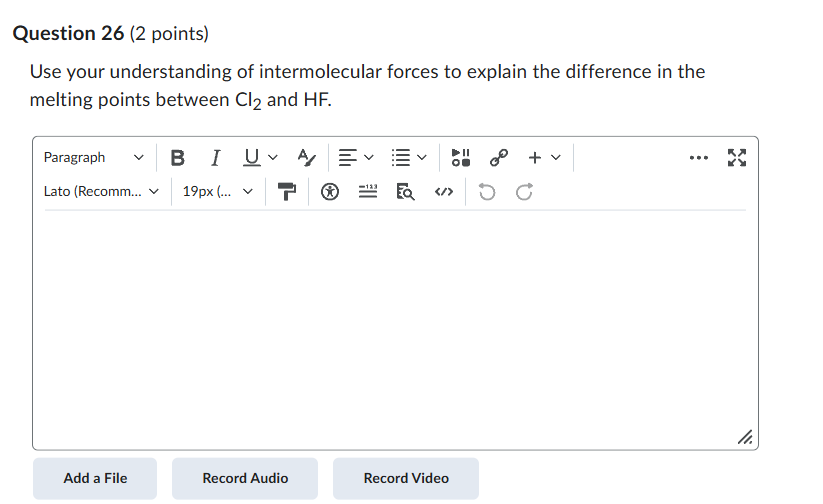Click the Question 26 heading
This screenshot has height=504, width=823.
click(68, 33)
